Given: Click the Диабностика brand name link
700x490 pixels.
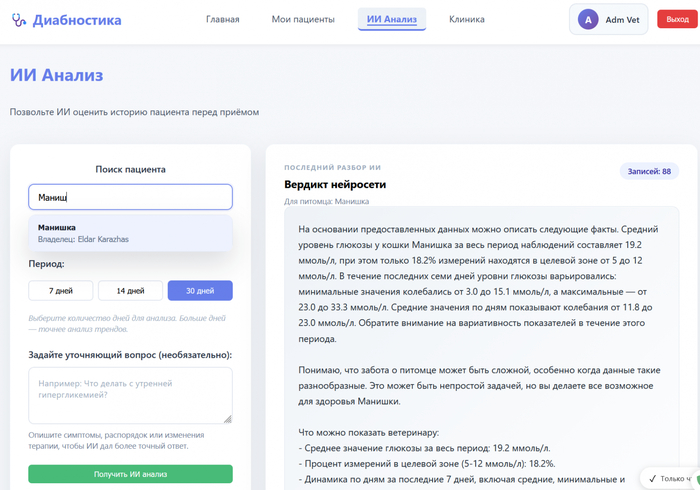Looking at the screenshot, I should 77,20.
